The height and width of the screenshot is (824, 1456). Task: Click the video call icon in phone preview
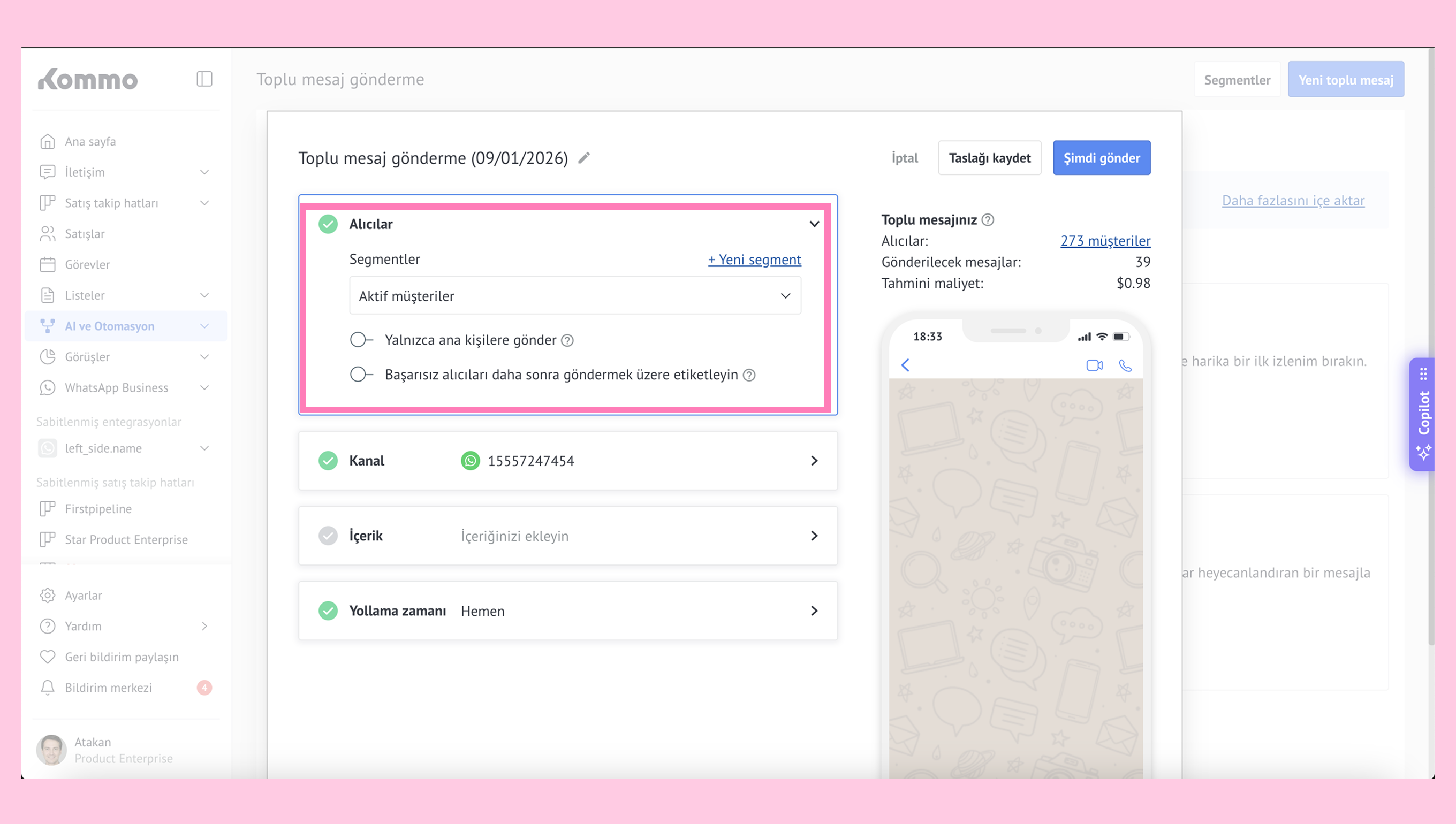pos(1094,365)
